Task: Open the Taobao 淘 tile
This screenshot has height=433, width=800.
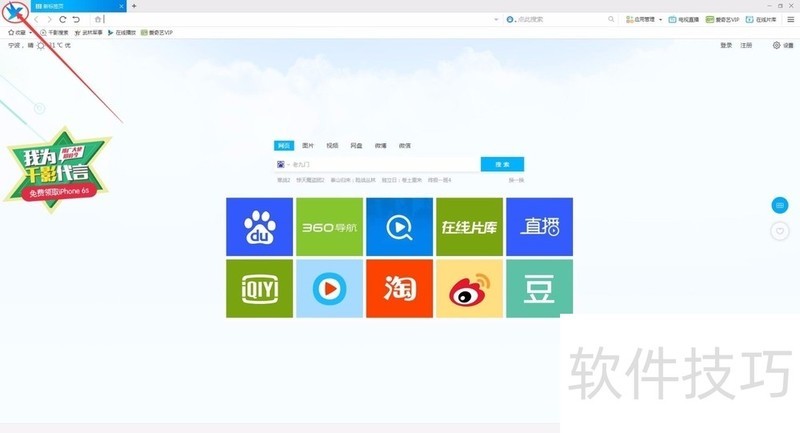Action: pyautogui.click(x=399, y=288)
